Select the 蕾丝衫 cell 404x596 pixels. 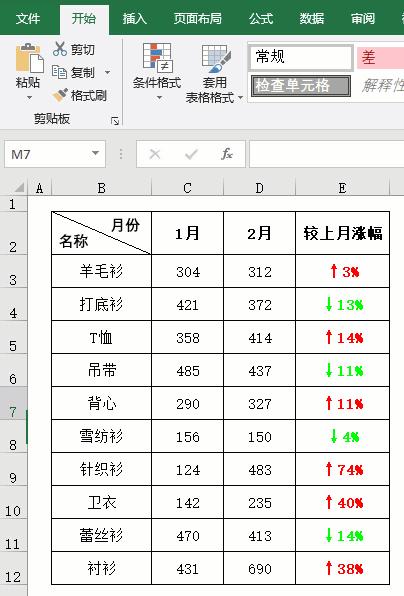pos(101,535)
